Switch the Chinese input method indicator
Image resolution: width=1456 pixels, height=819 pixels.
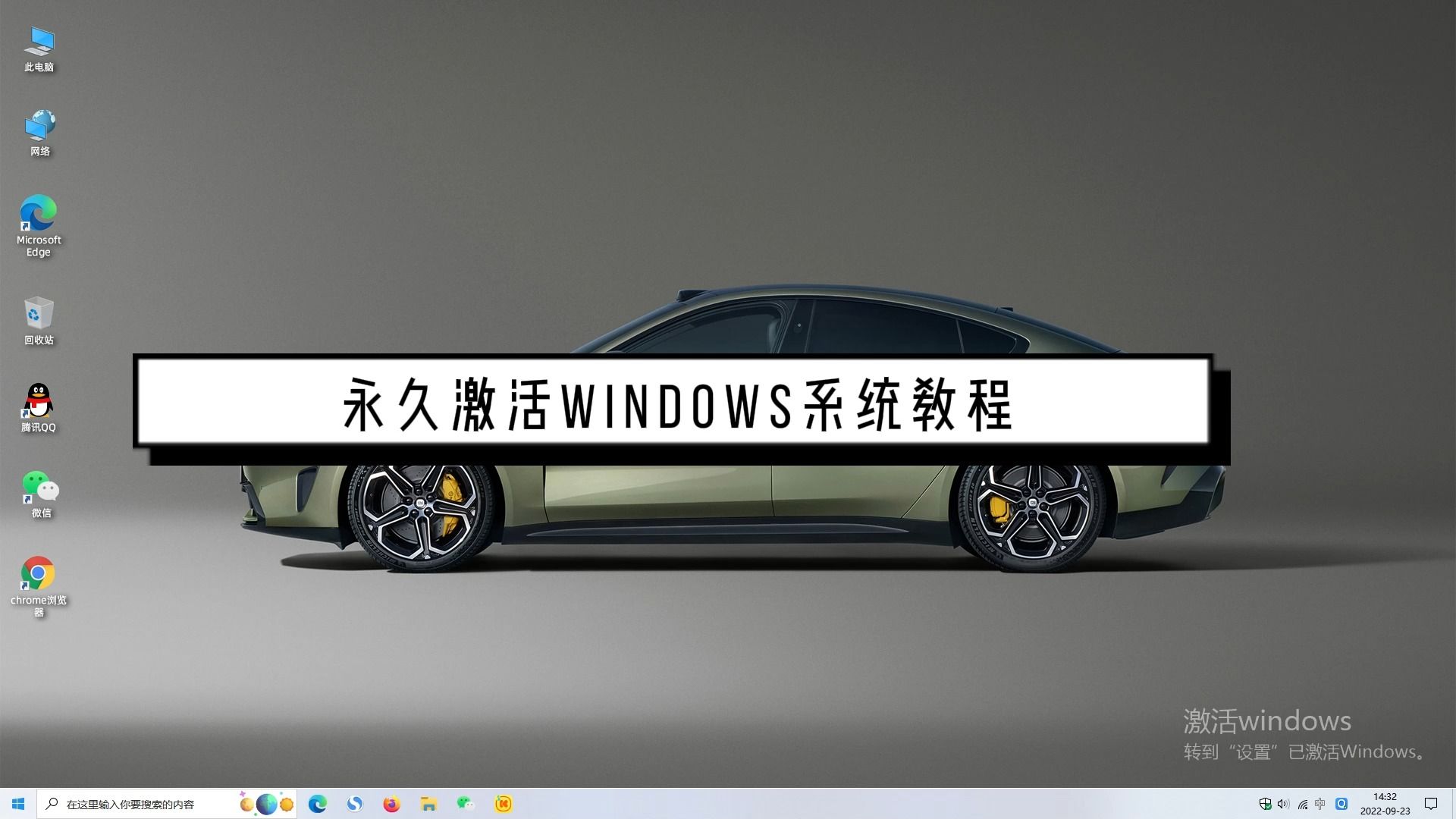click(x=1321, y=804)
